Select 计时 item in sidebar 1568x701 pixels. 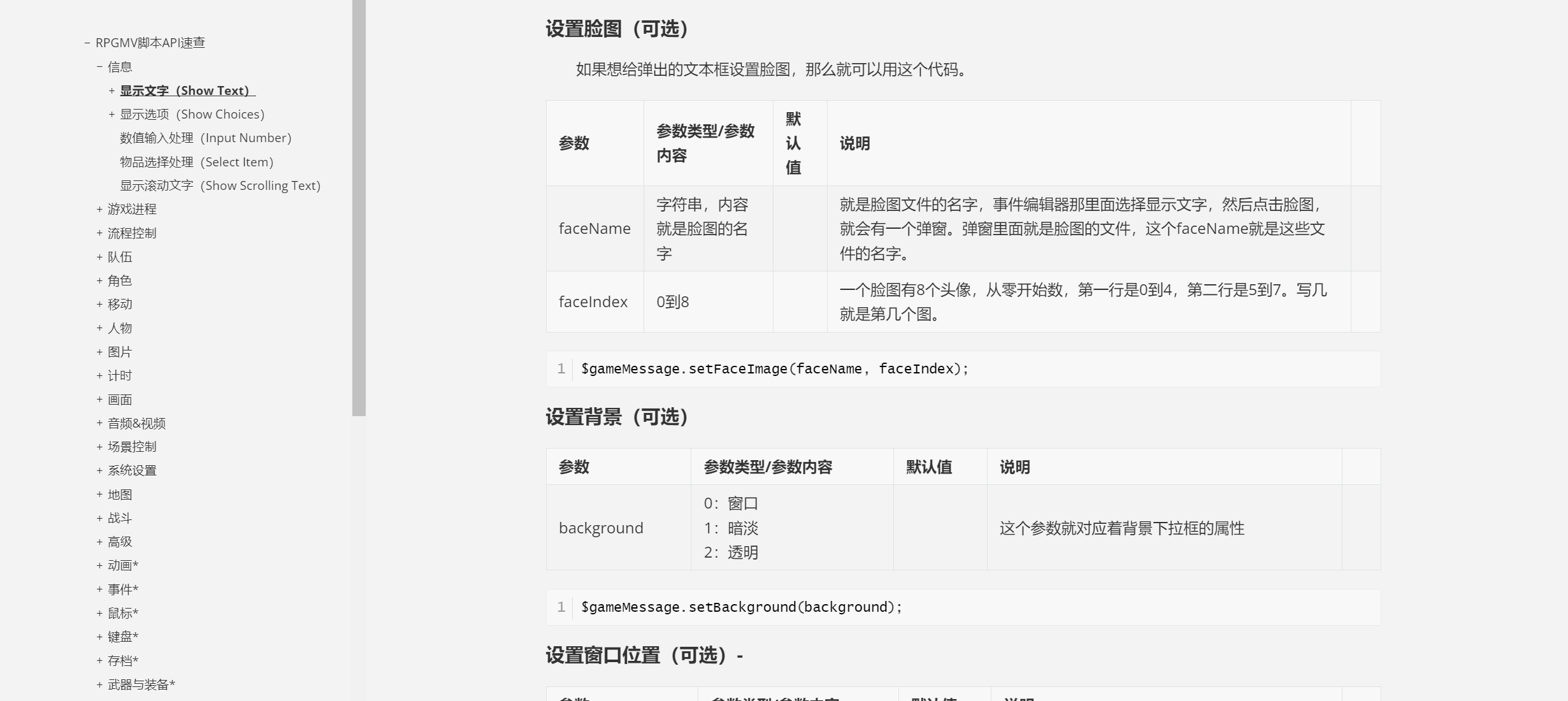coord(120,375)
